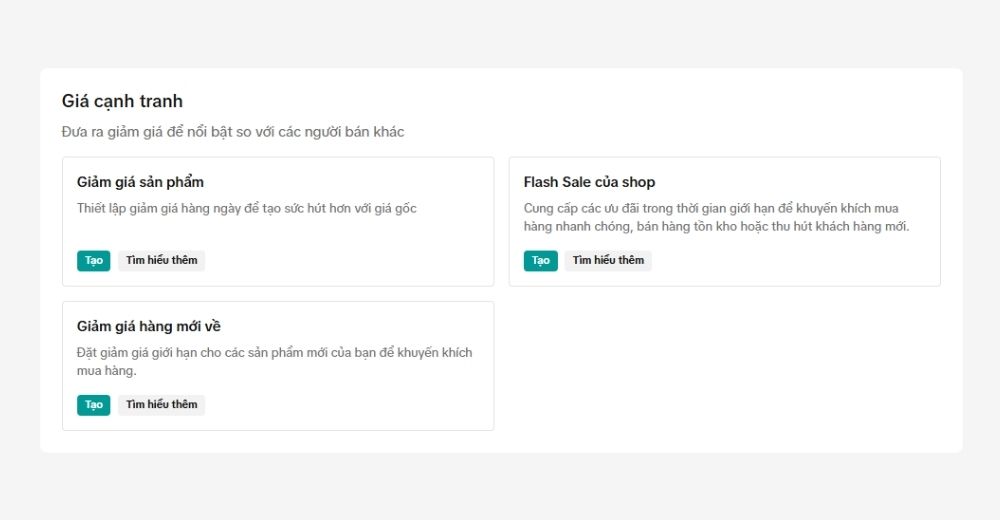Image resolution: width=1000 pixels, height=520 pixels.
Task: Click the Giảm giá hàng mới về heading
Action: 149,326
